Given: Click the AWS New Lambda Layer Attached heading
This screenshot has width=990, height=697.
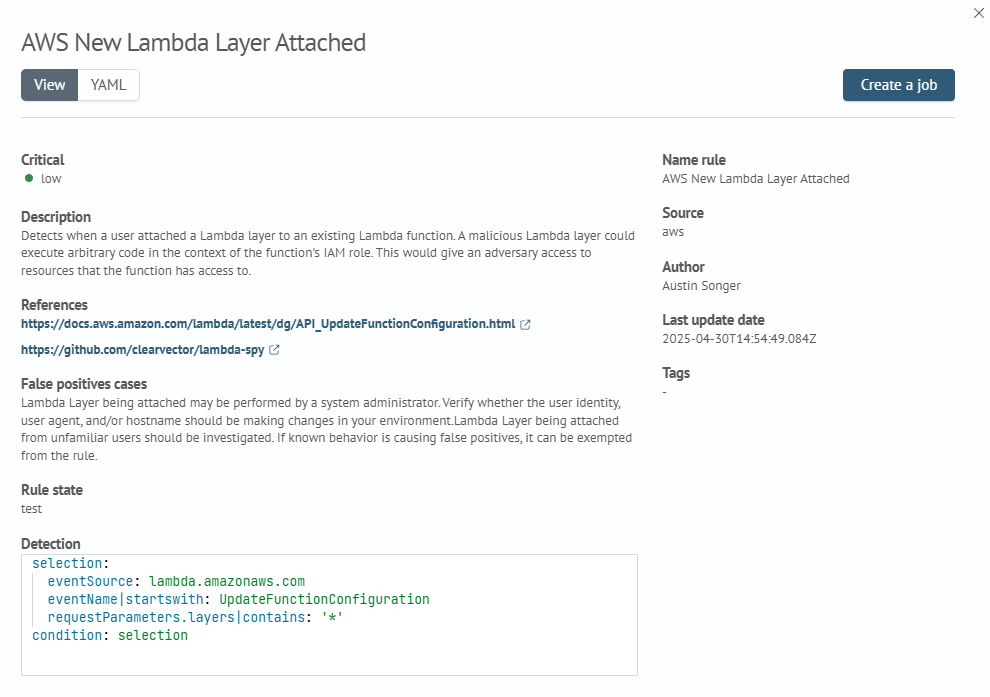Looking at the screenshot, I should (193, 43).
